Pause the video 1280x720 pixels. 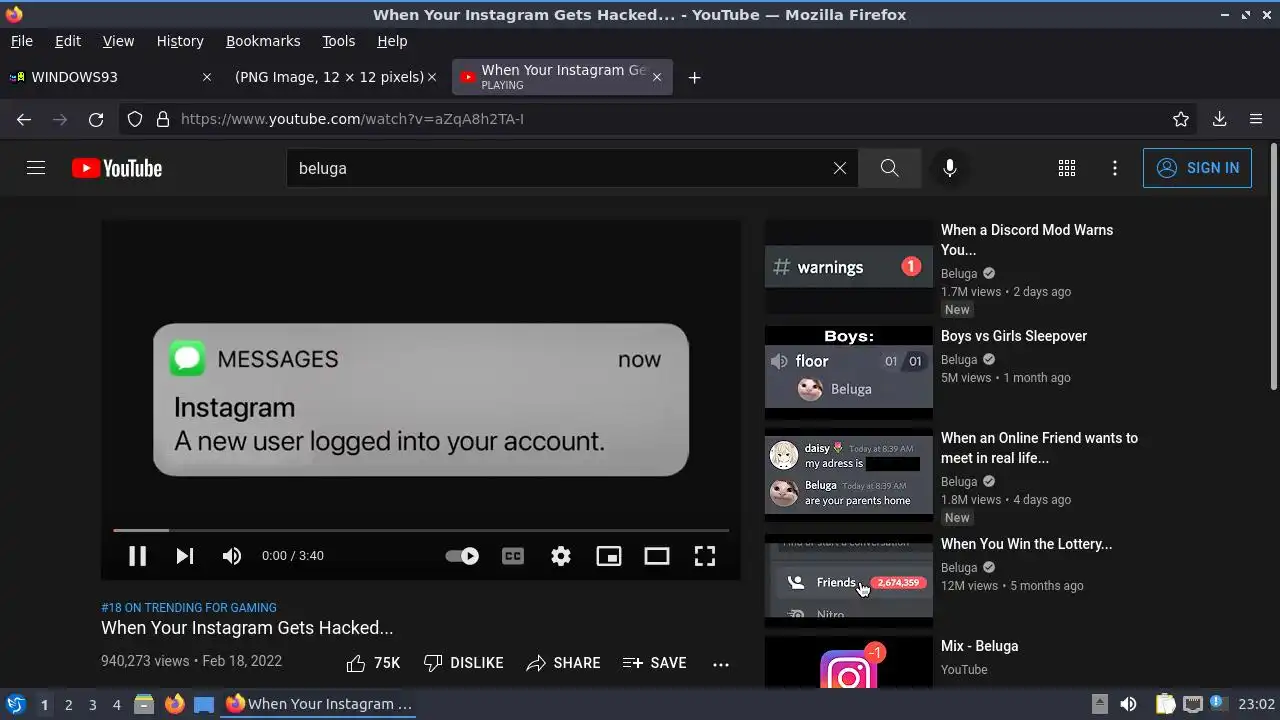138,556
